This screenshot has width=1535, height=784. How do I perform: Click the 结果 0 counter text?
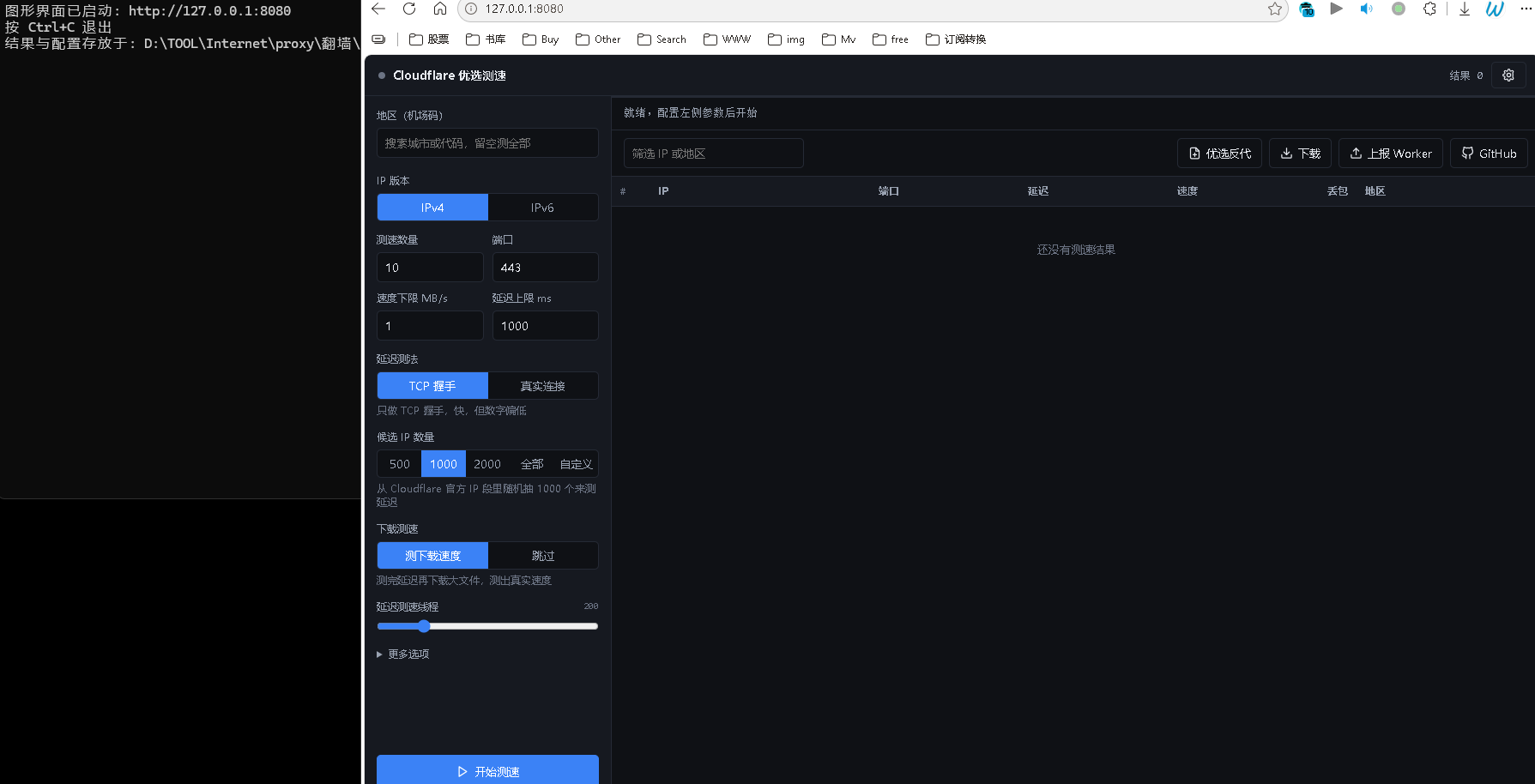(x=1466, y=75)
